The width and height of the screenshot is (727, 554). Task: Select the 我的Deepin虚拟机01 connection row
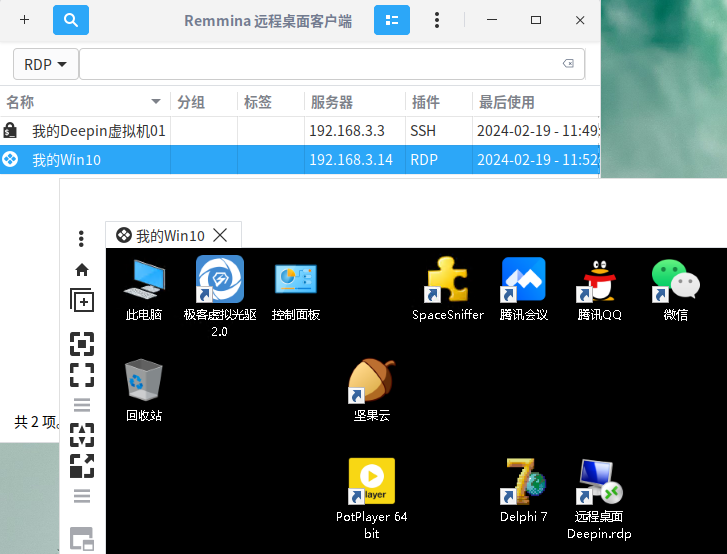(x=300, y=131)
